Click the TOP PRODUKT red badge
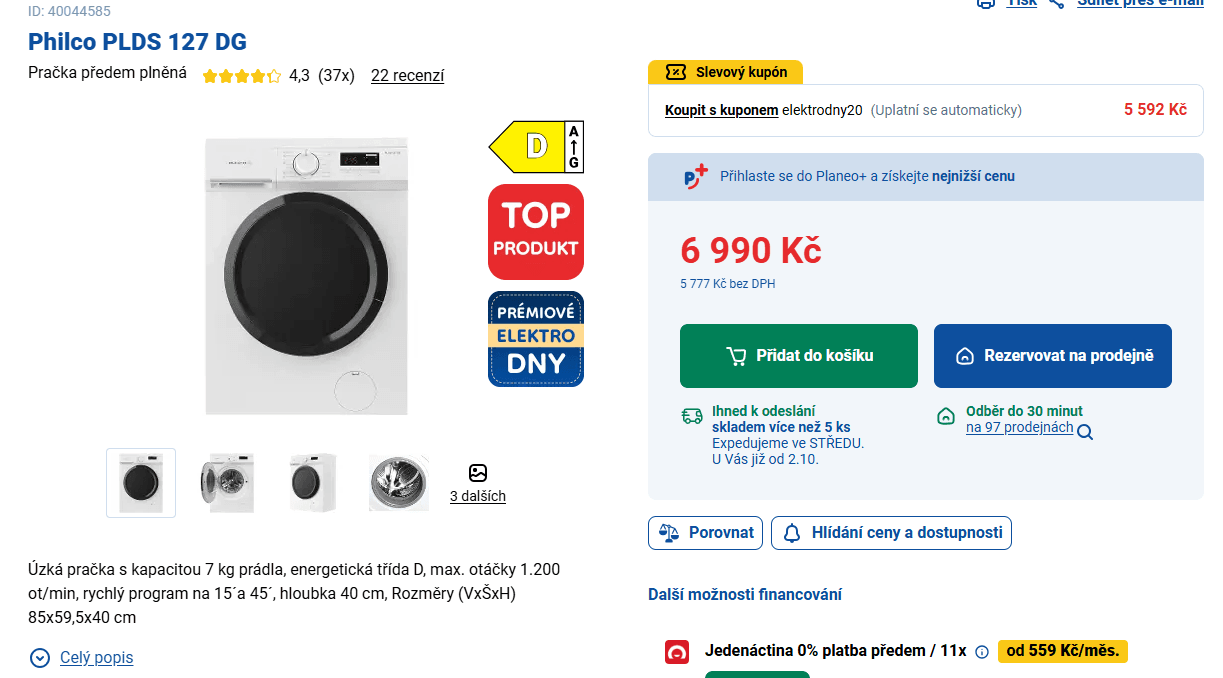1223x678 pixels. pos(535,231)
